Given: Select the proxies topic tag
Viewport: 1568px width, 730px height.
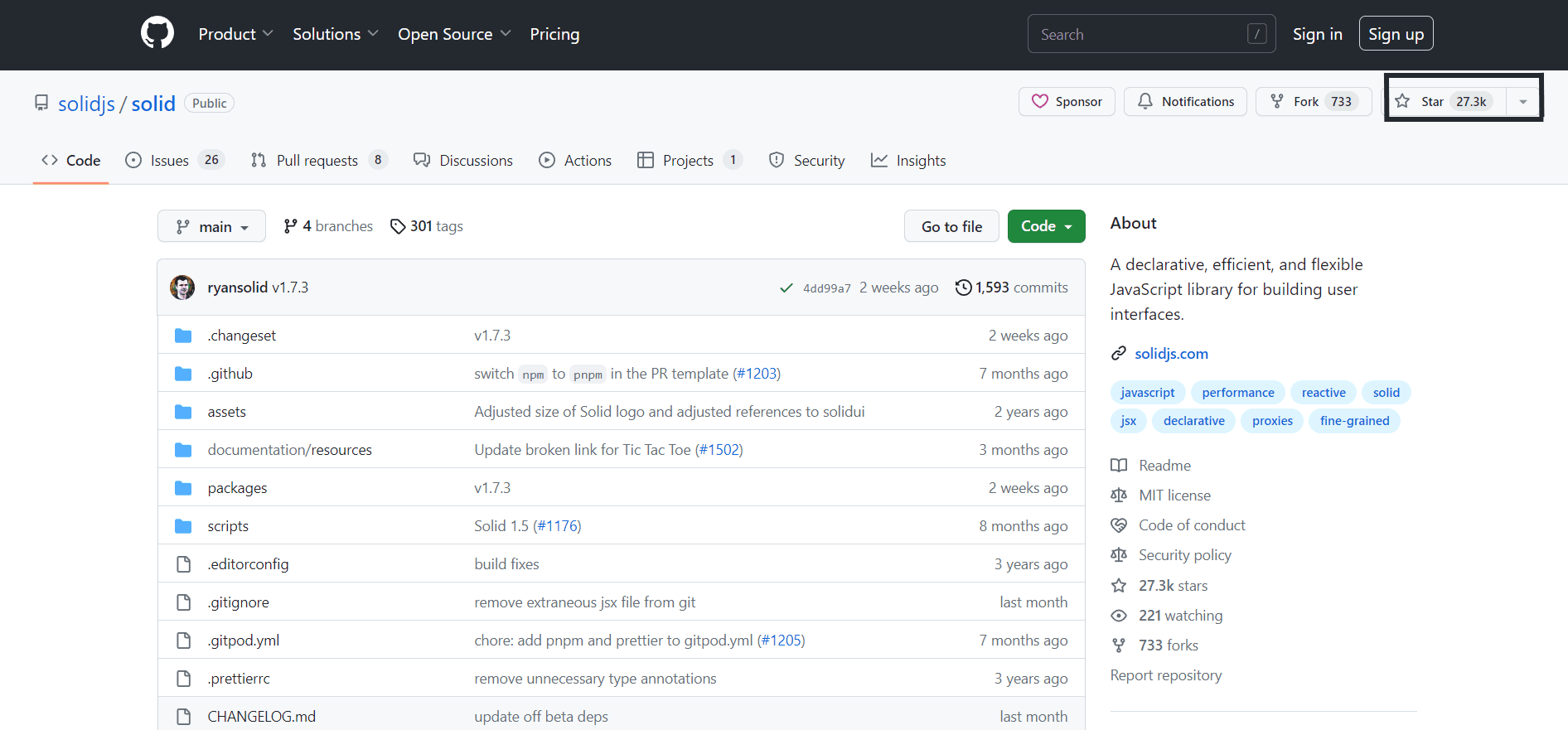Looking at the screenshot, I should 1272,421.
